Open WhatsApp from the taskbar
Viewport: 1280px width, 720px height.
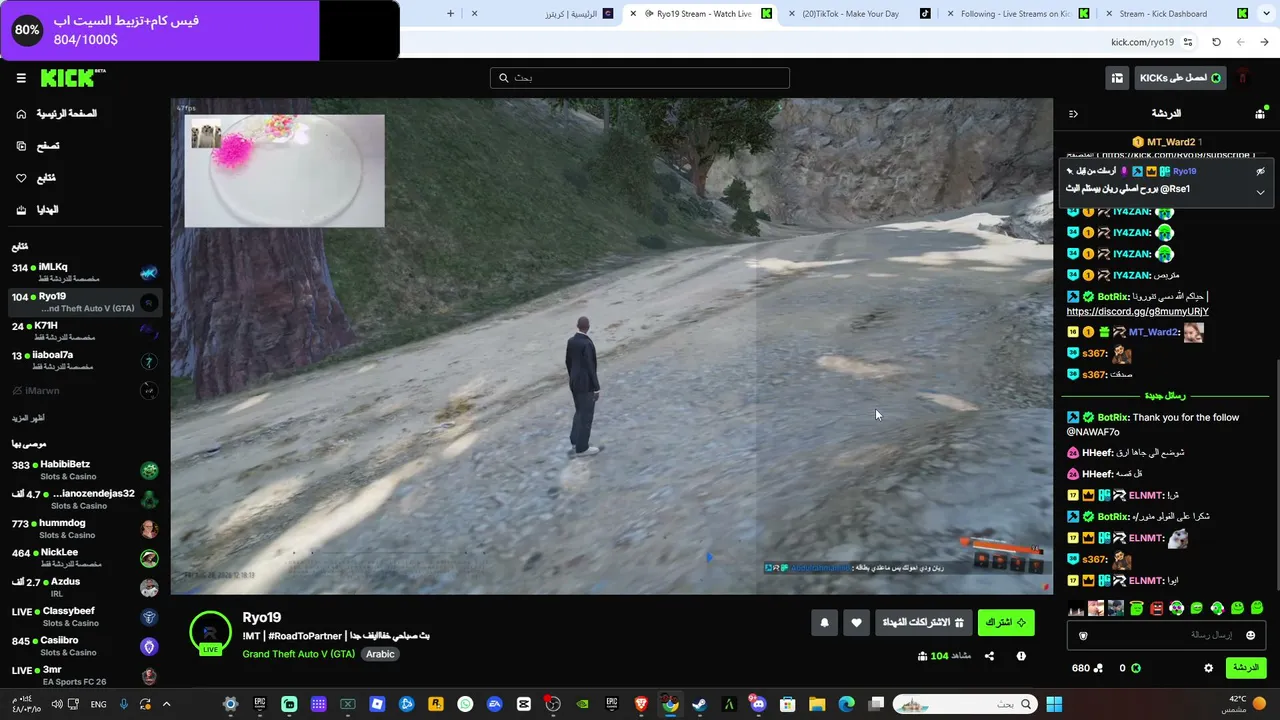(465, 704)
